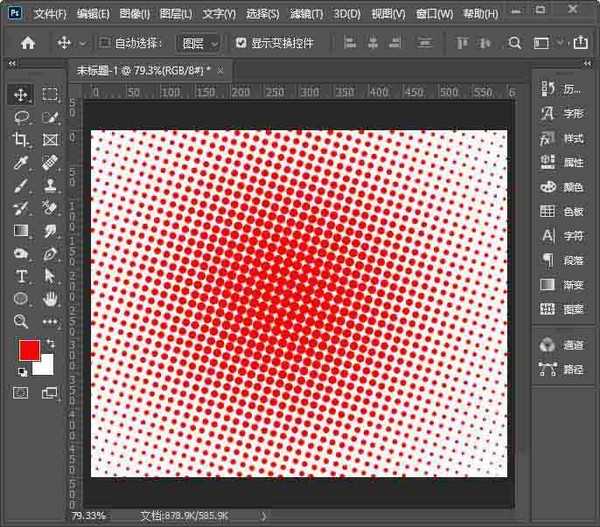Open the 颜色 color panel
Image resolution: width=600 pixels, height=527 pixels.
click(562, 187)
